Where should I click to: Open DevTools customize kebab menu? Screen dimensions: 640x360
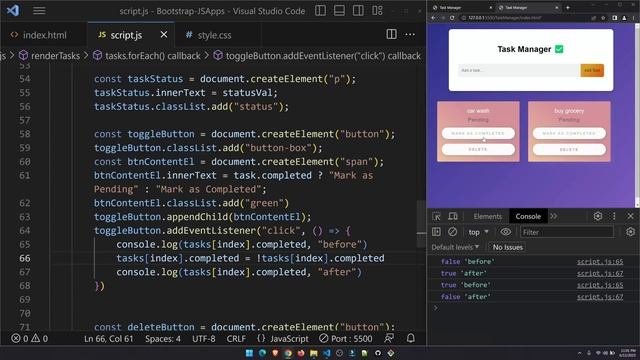(614, 216)
